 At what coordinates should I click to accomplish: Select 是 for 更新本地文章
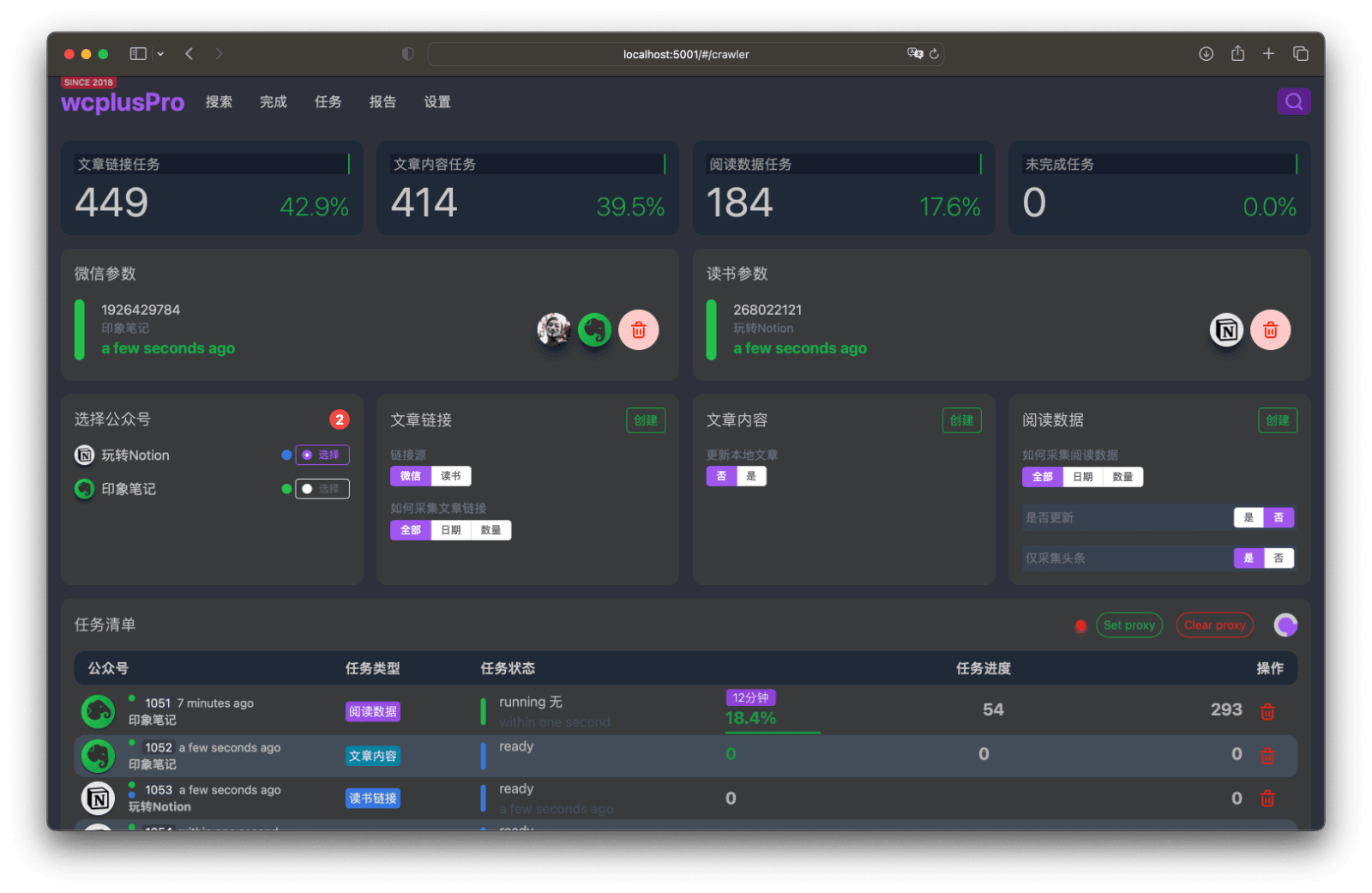coord(750,475)
